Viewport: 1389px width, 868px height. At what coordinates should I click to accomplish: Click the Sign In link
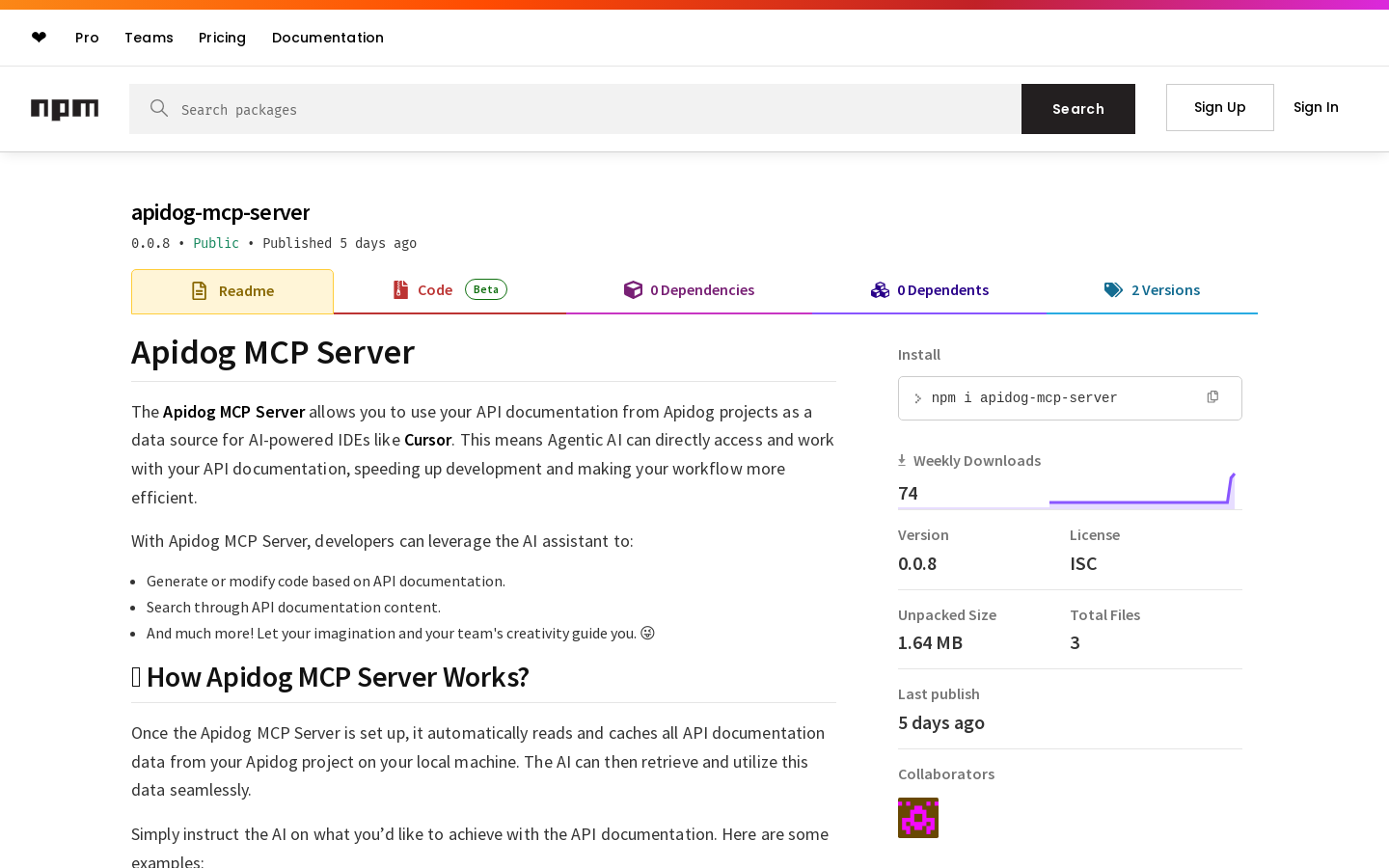pos(1316,107)
